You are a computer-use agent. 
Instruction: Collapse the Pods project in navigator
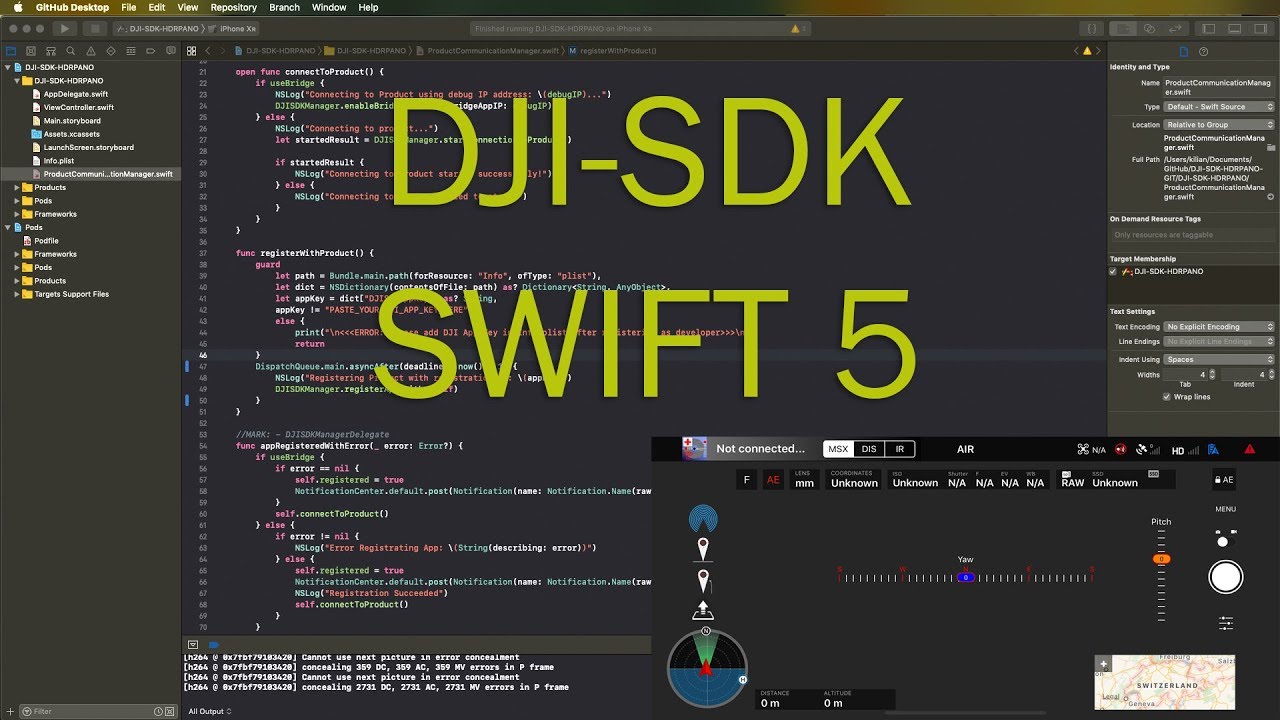click(9, 227)
